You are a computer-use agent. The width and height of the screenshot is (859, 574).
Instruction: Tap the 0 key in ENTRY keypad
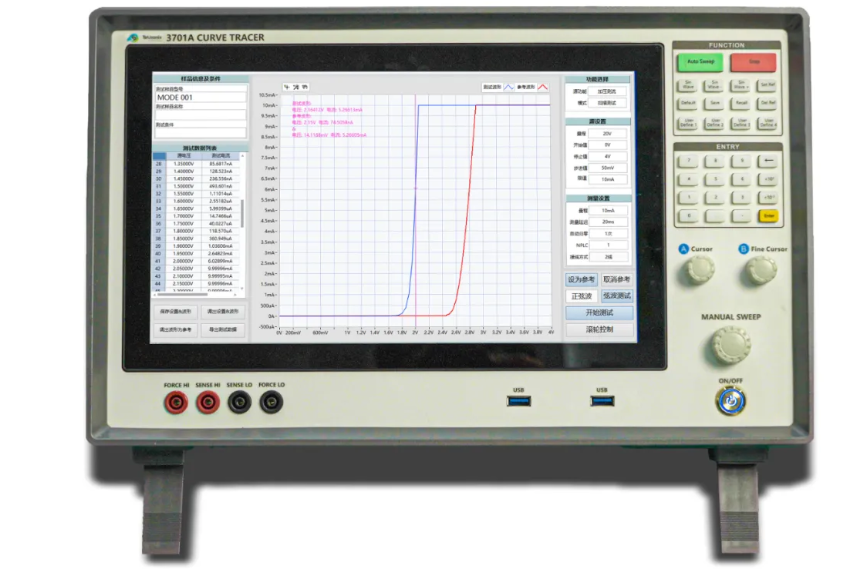689,216
